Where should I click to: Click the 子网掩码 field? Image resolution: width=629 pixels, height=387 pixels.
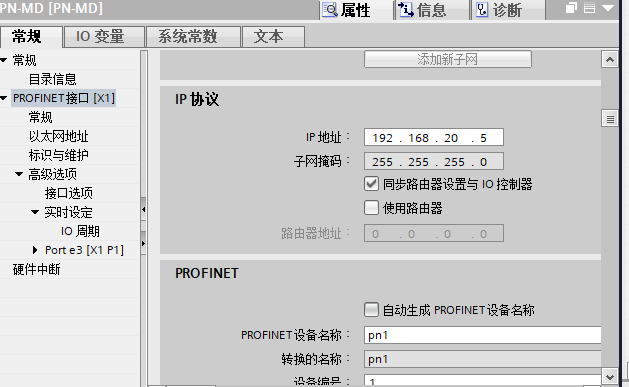(434, 162)
